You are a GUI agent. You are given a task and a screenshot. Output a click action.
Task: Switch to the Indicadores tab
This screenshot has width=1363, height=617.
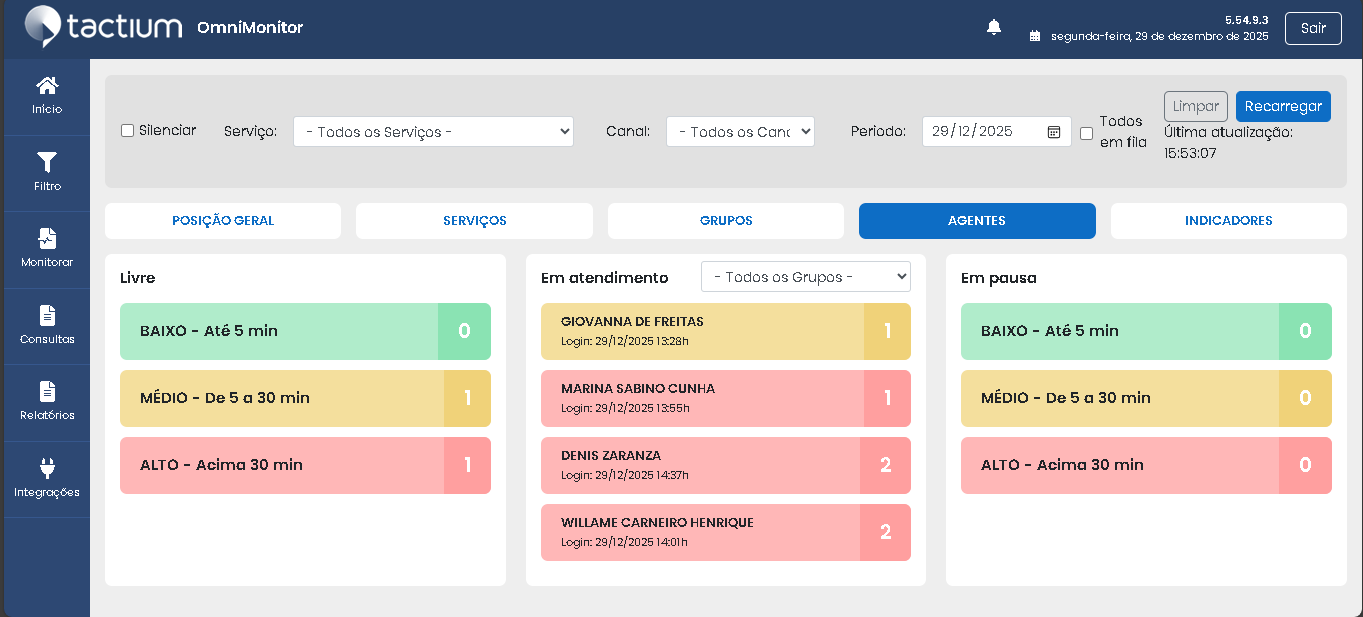click(1228, 221)
